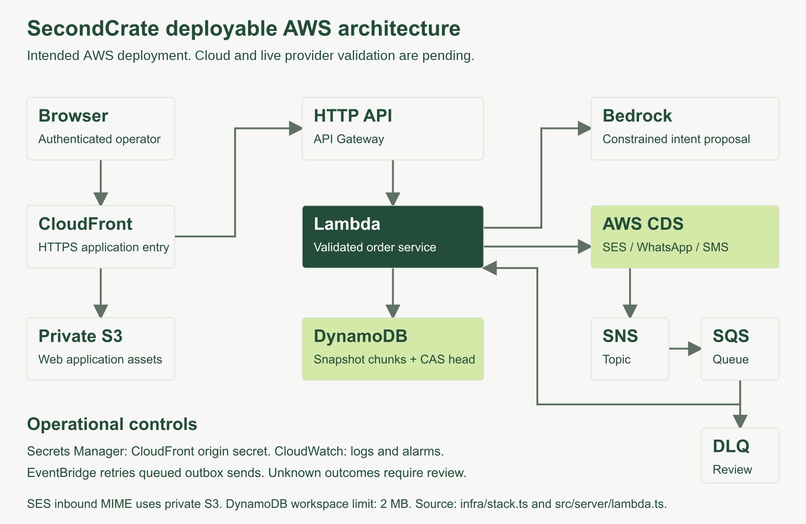The image size is (806, 524).
Task: Click the dark green Lambda box
Action: [393, 237]
